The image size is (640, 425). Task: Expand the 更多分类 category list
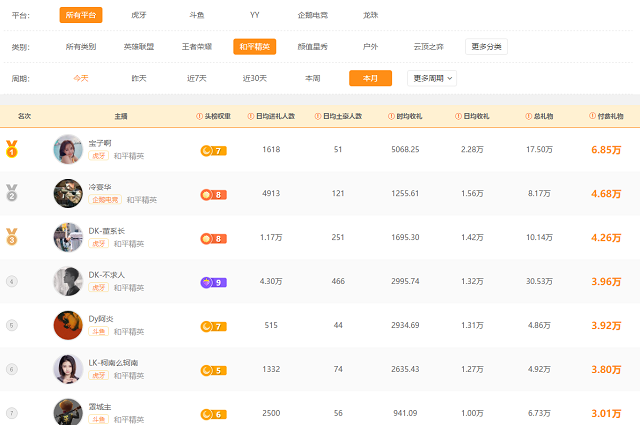[x=487, y=47]
